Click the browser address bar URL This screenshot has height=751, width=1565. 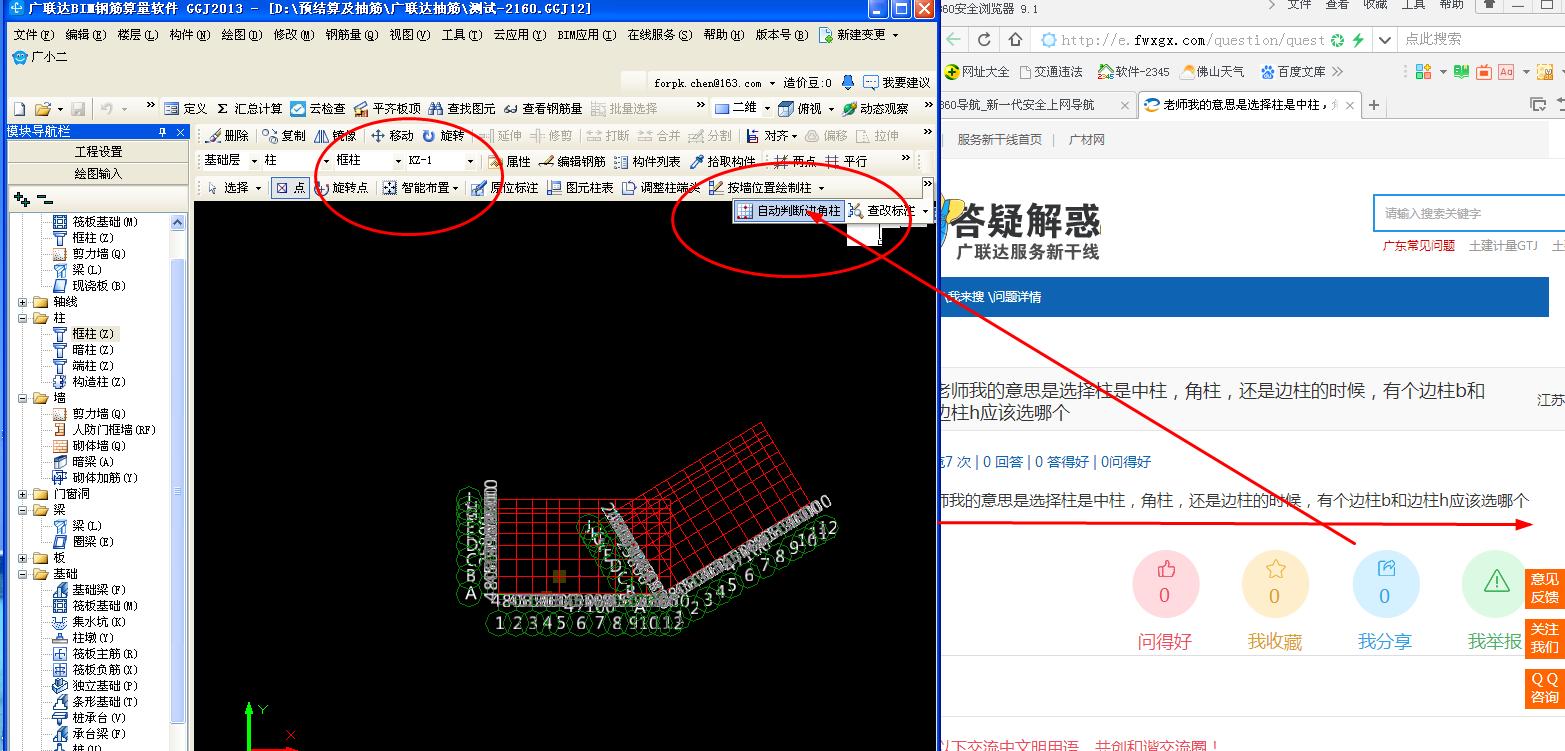coord(1192,40)
